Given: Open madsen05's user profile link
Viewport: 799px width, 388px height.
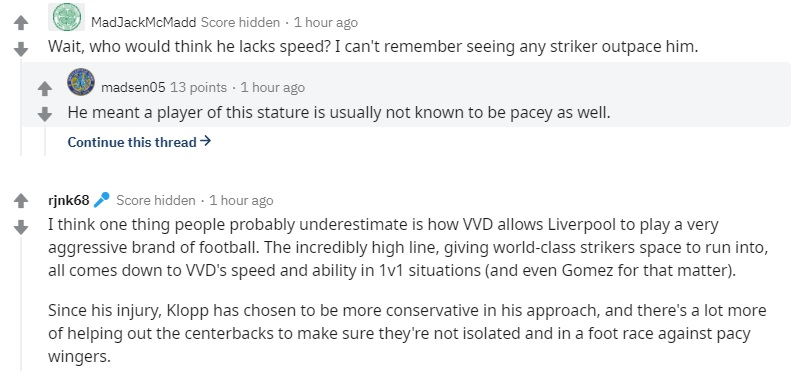Looking at the screenshot, I should coord(133,88).
